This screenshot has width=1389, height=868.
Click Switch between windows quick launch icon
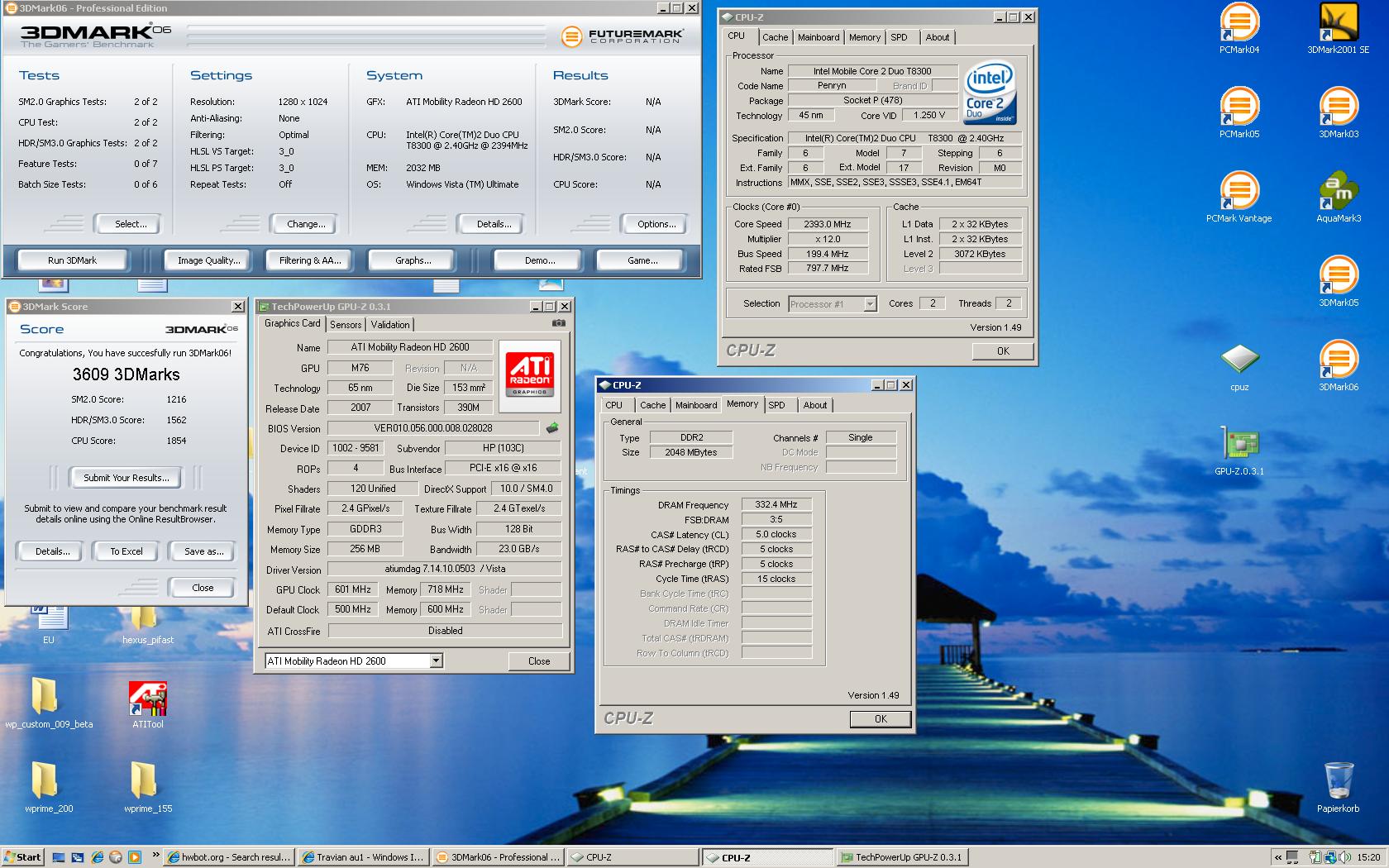click(78, 857)
